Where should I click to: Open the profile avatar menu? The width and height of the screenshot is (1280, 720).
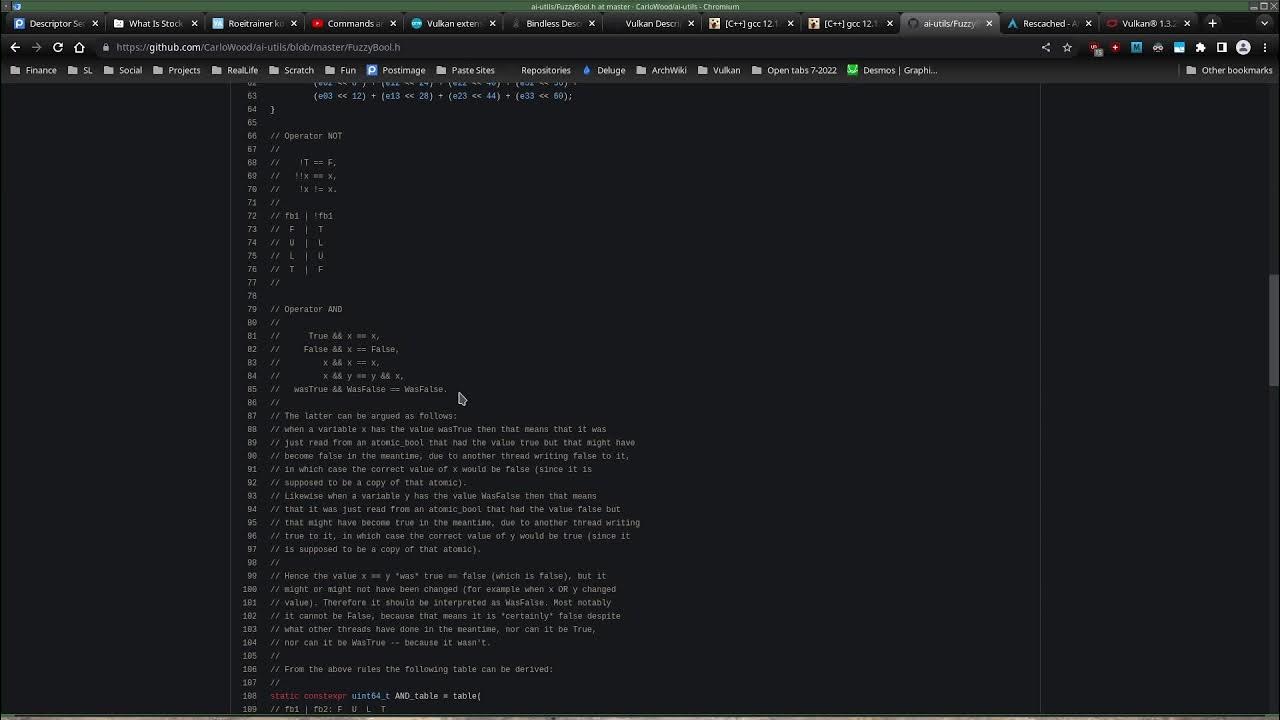click(1243, 47)
